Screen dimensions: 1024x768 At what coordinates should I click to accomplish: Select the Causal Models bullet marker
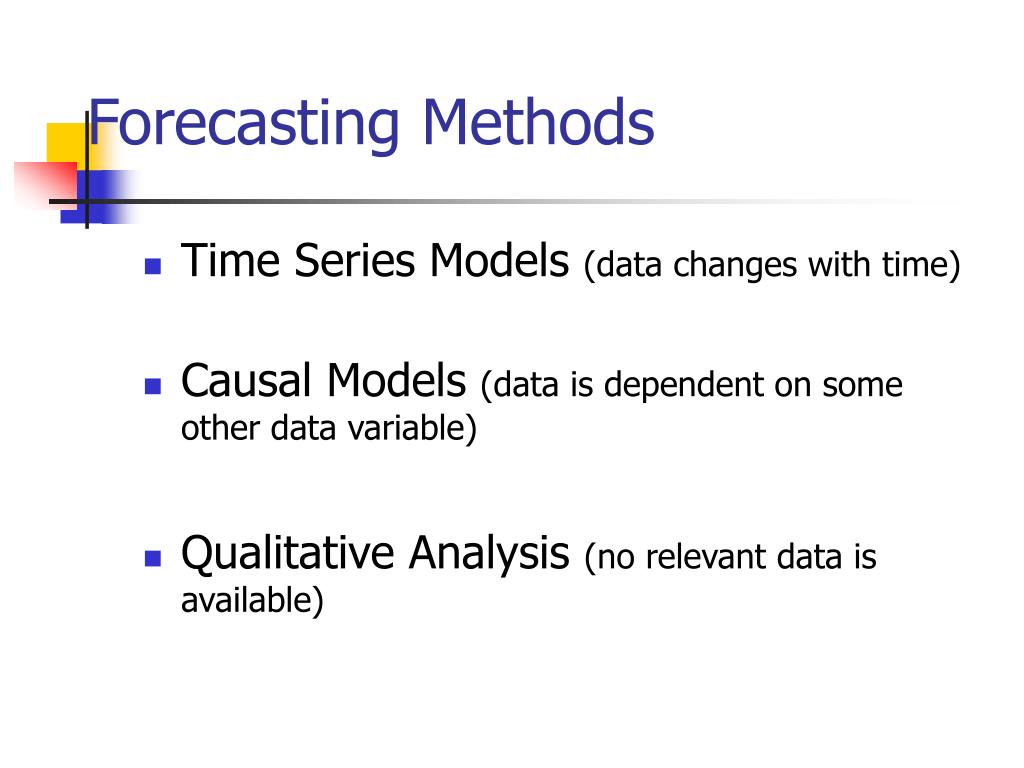pos(153,387)
